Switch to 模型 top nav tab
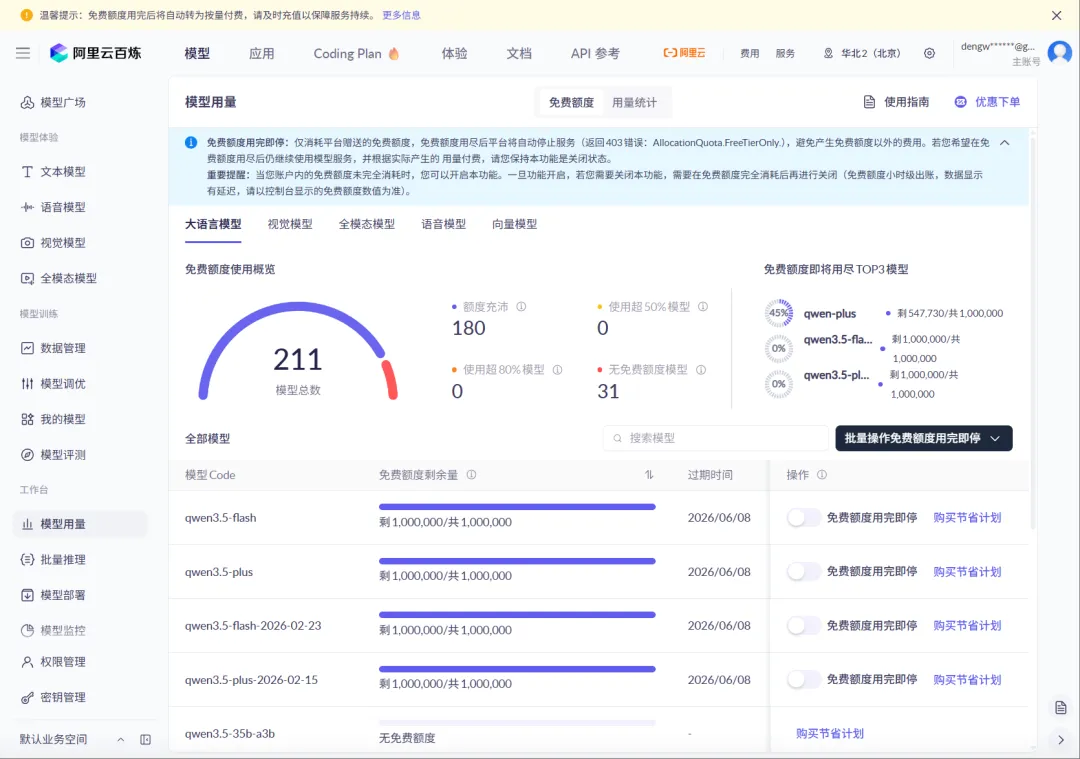 [x=197, y=53]
